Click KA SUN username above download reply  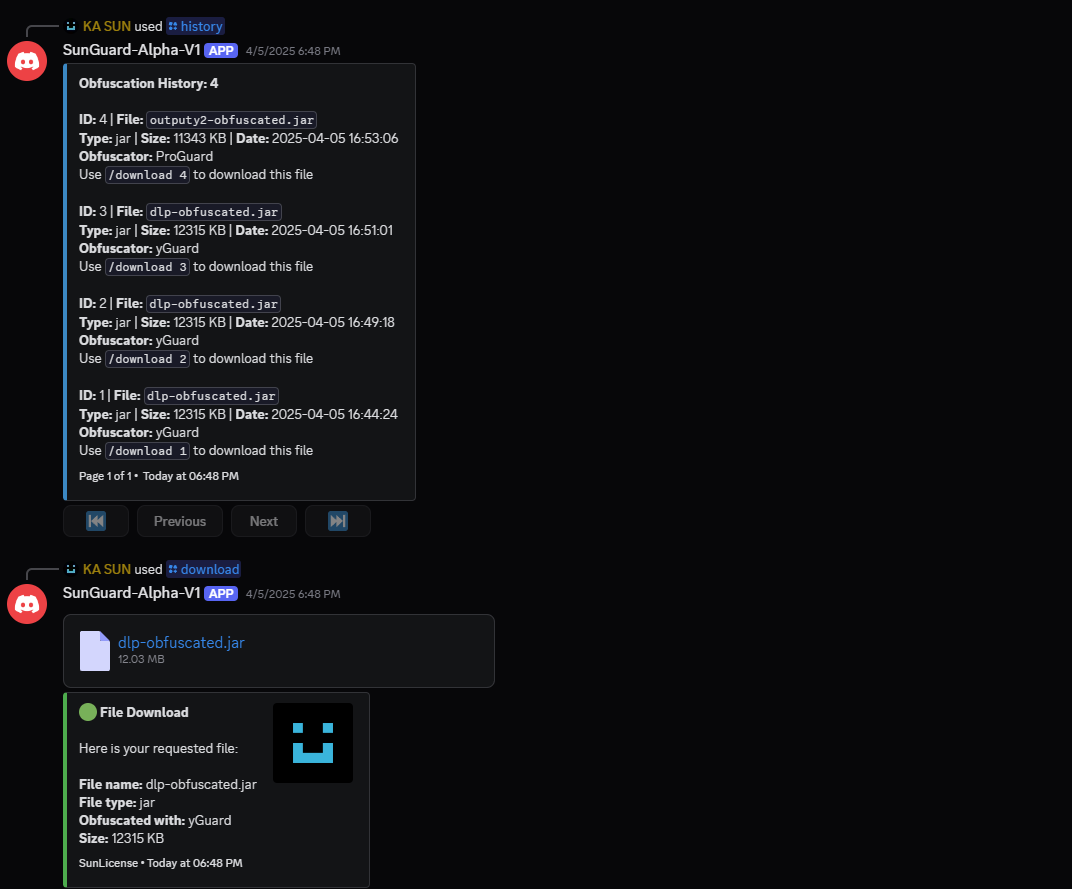[x=107, y=569]
